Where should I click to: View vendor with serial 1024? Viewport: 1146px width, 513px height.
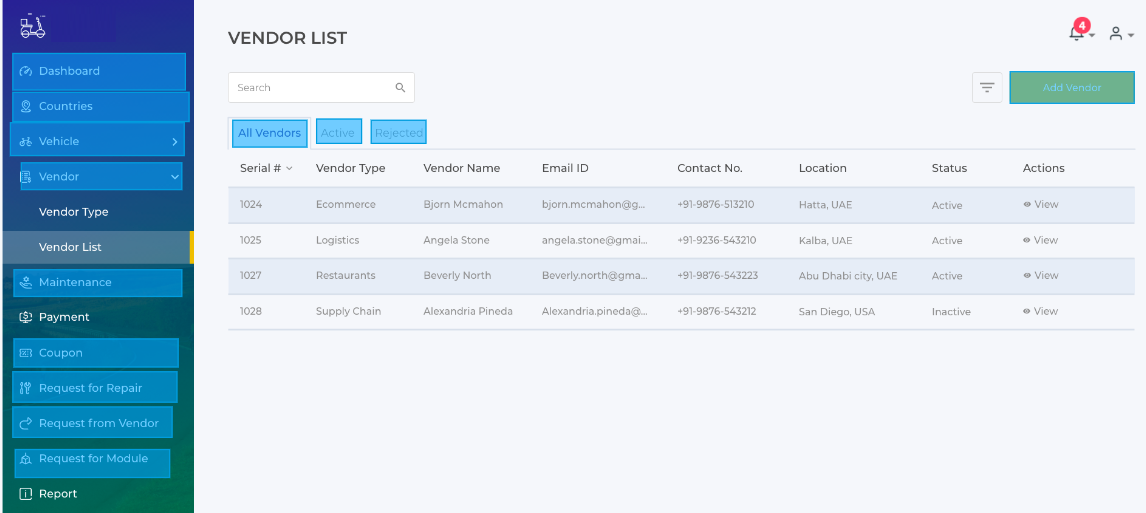pyautogui.click(x=1041, y=205)
